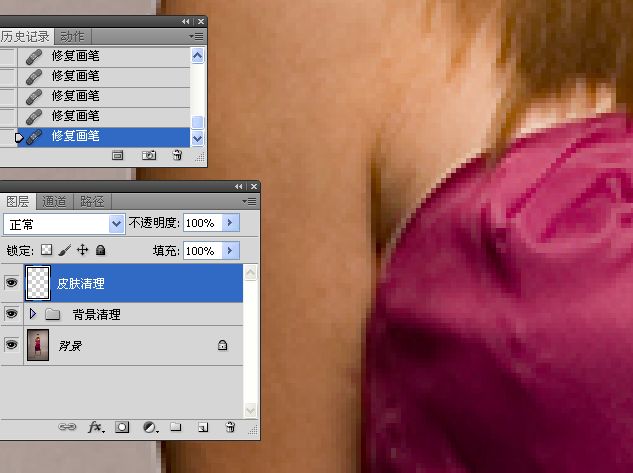
Task: Hide the 背景 layer
Action: (x=11, y=345)
